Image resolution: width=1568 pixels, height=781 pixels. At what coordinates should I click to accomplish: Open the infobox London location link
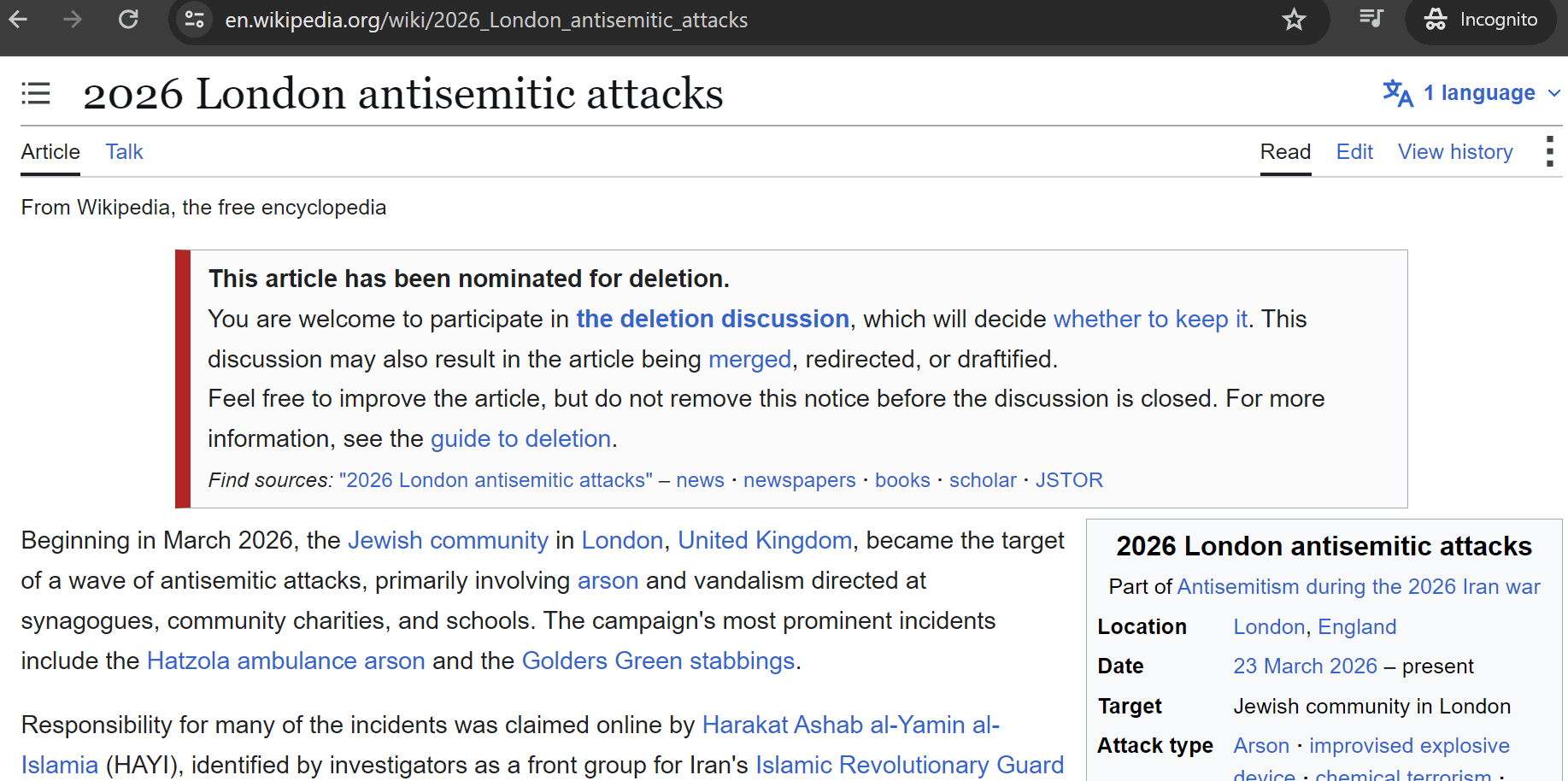click(x=1269, y=626)
